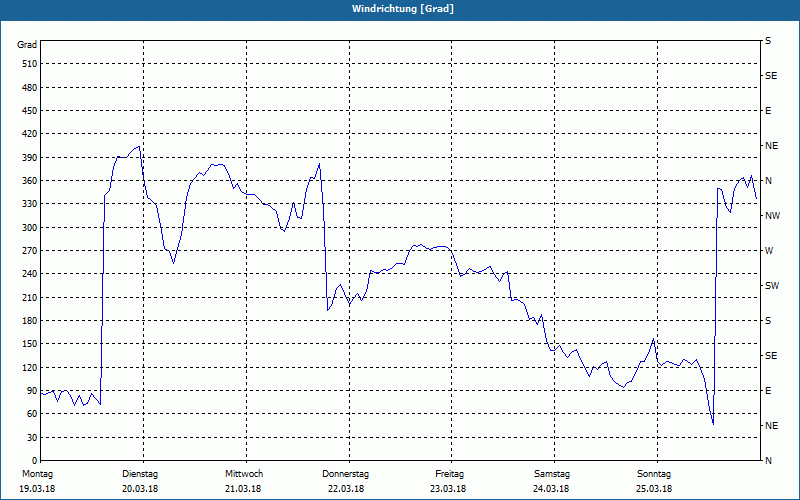Select the 480 value on the left axis
Viewport: 800px width, 500px height.
[x=29, y=87]
